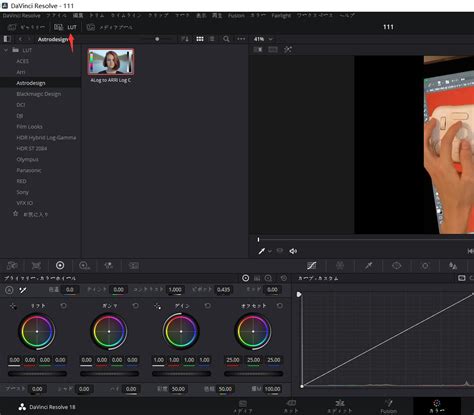Screen dimensions: 474x415
Task: Switch primaries to wheels mode
Action: pyautogui.click(x=245, y=278)
